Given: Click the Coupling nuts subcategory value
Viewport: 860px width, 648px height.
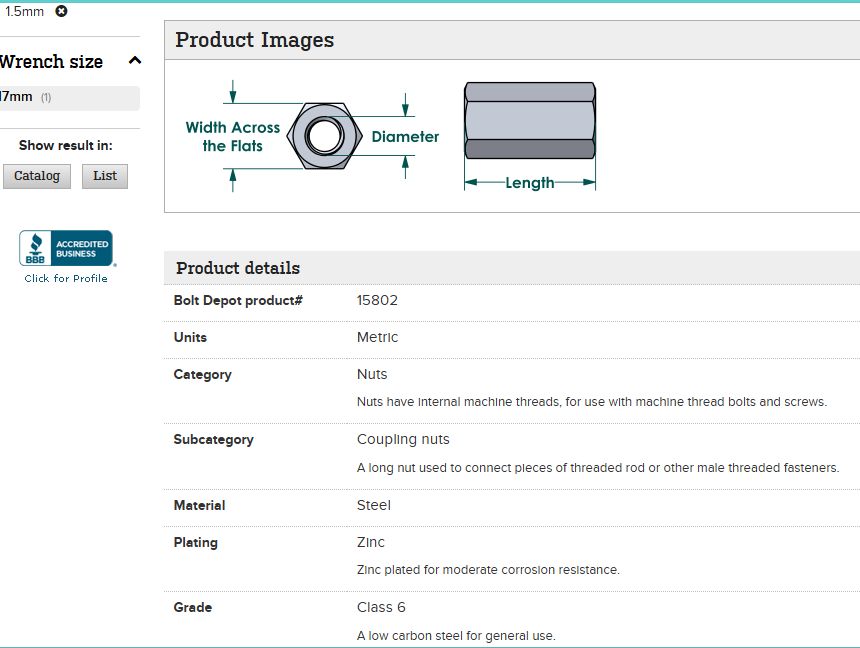Looking at the screenshot, I should [x=403, y=439].
